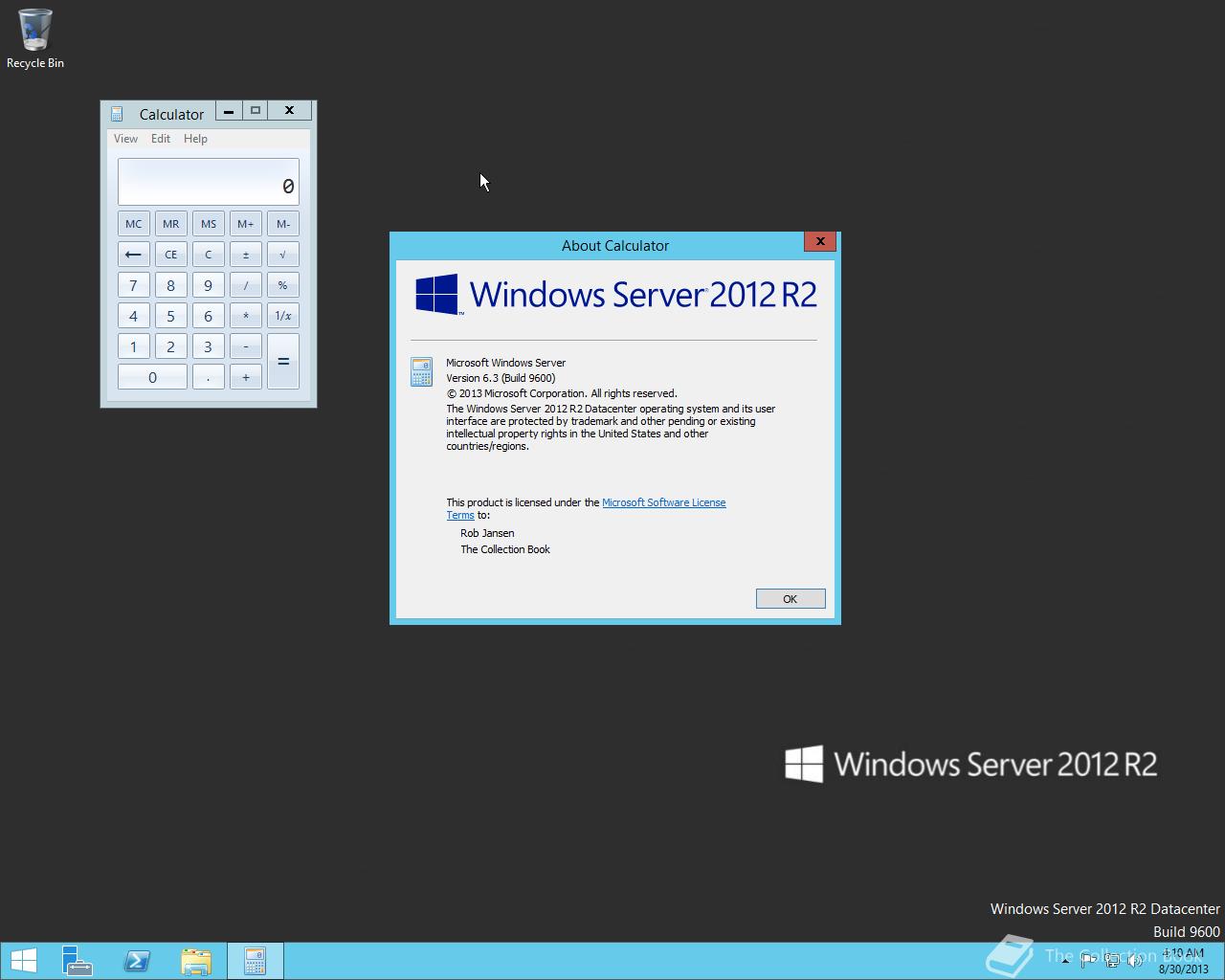Click the MC memory clear button
The image size is (1225, 980).
133,224
